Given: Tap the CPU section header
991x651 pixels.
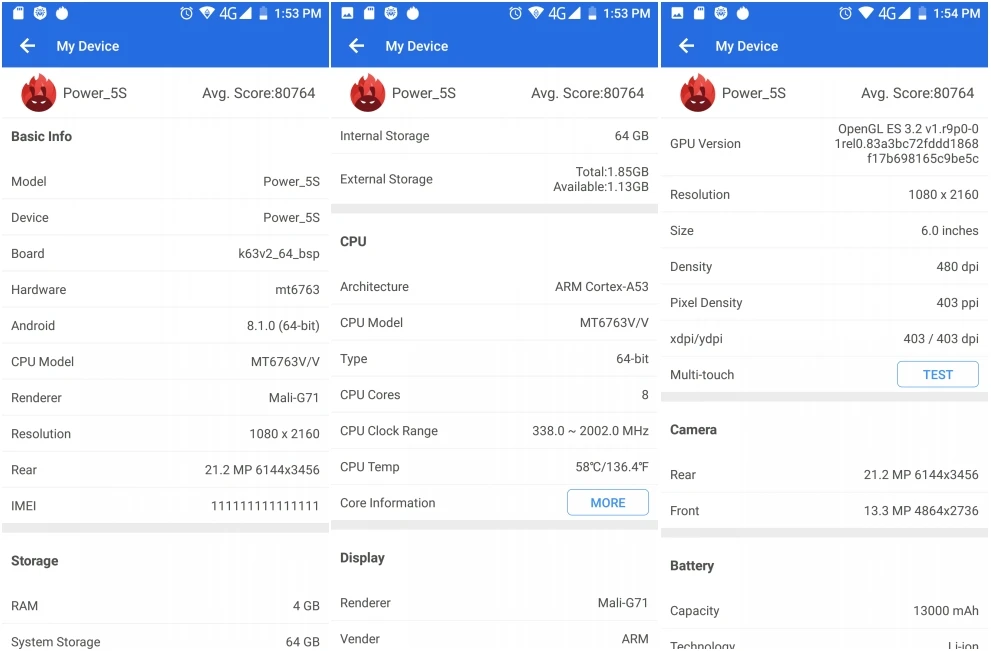Looking at the screenshot, I should [x=353, y=241].
